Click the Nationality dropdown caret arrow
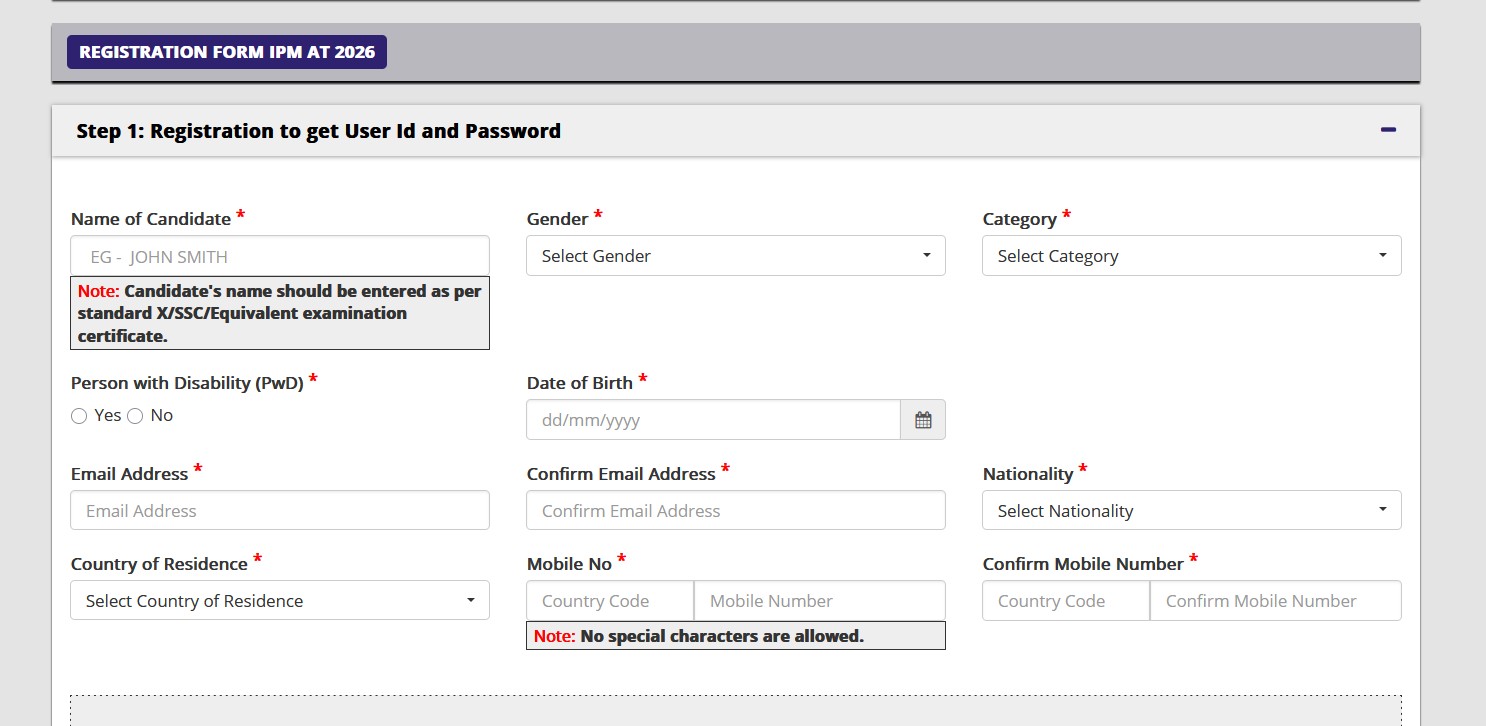This screenshot has width=1486, height=726. tap(1384, 510)
